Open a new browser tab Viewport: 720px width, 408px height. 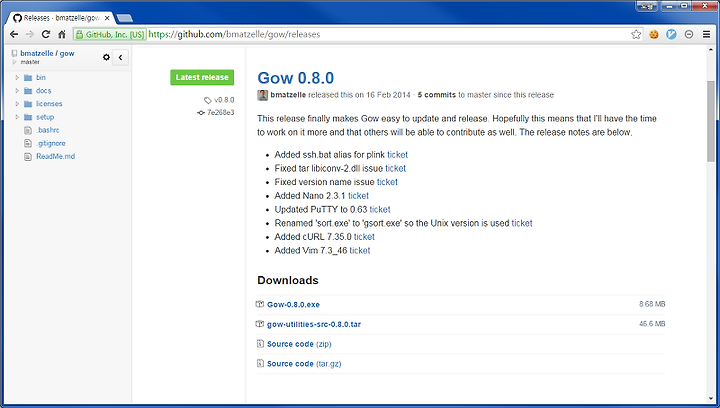pos(125,18)
